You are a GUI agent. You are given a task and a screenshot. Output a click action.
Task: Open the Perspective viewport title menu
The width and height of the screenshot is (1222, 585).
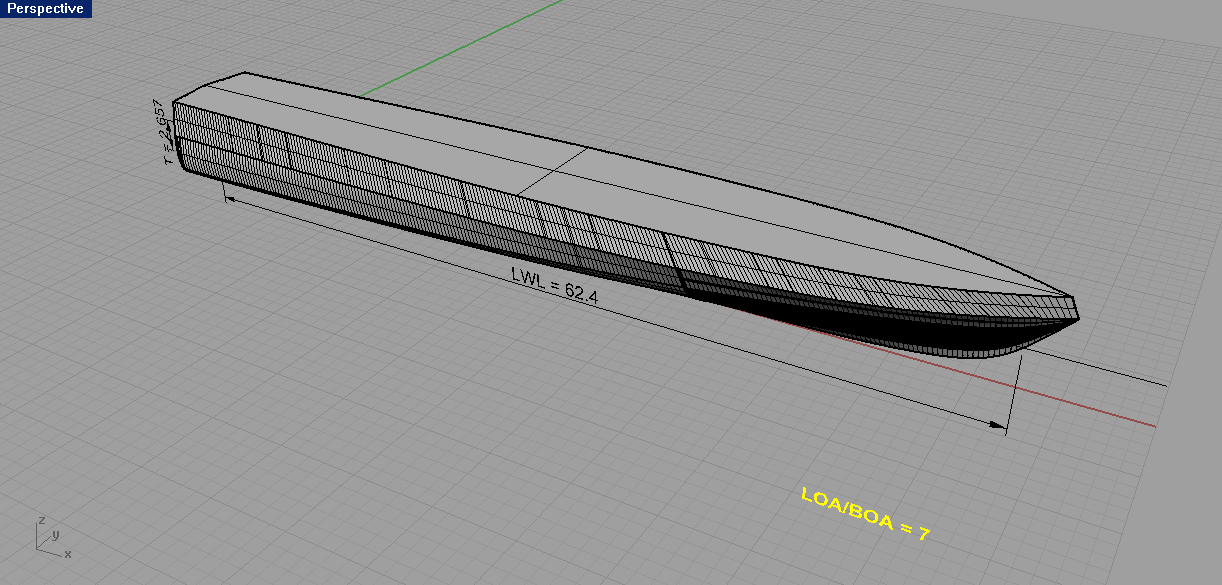click(45, 8)
